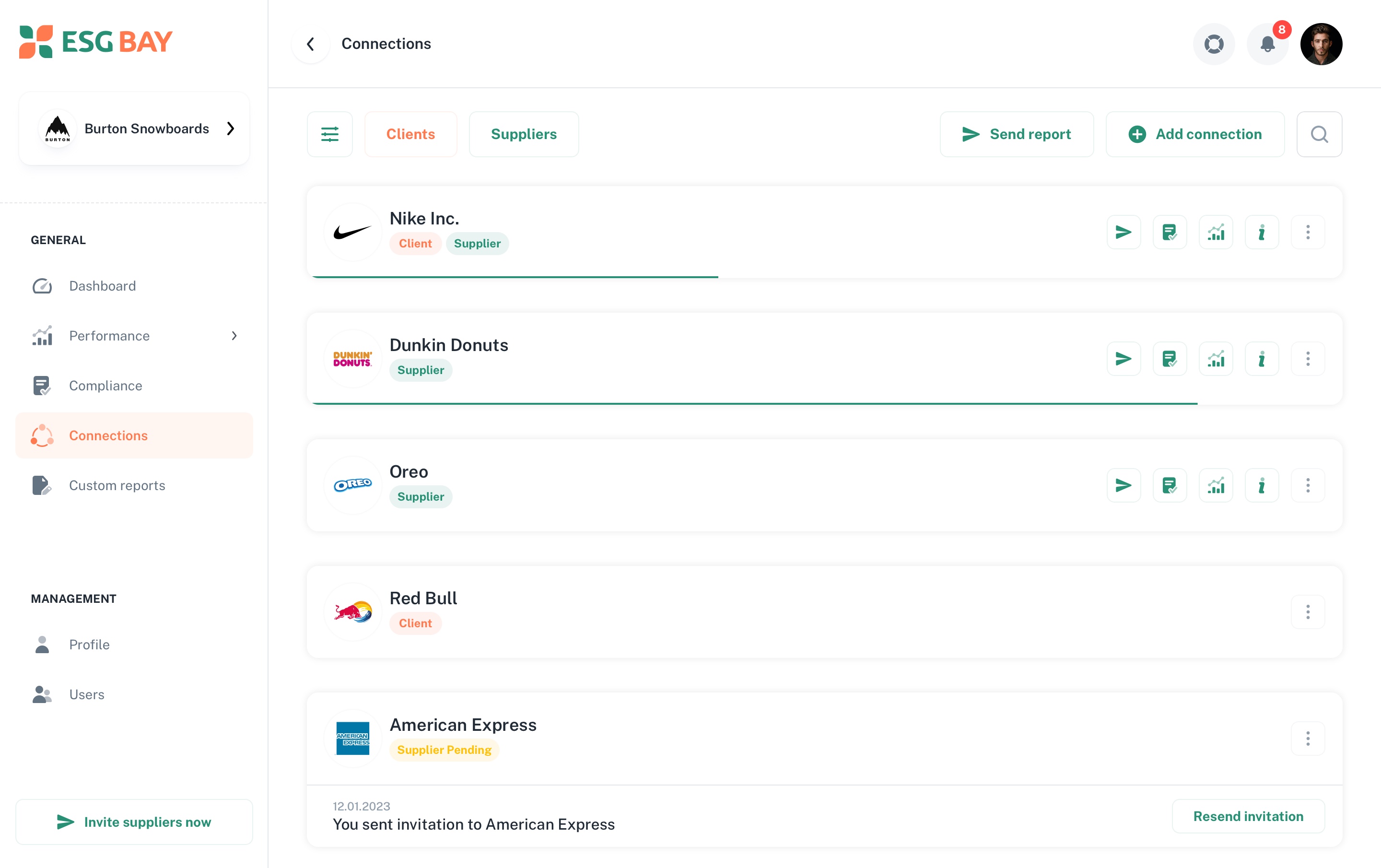Click the Nike logo thumbnail
The width and height of the screenshot is (1381, 868).
tap(353, 233)
